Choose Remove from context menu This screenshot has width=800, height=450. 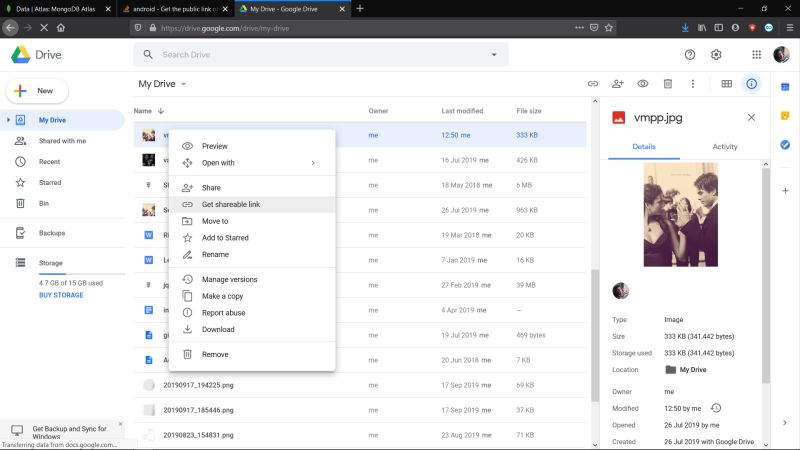coord(252,354)
